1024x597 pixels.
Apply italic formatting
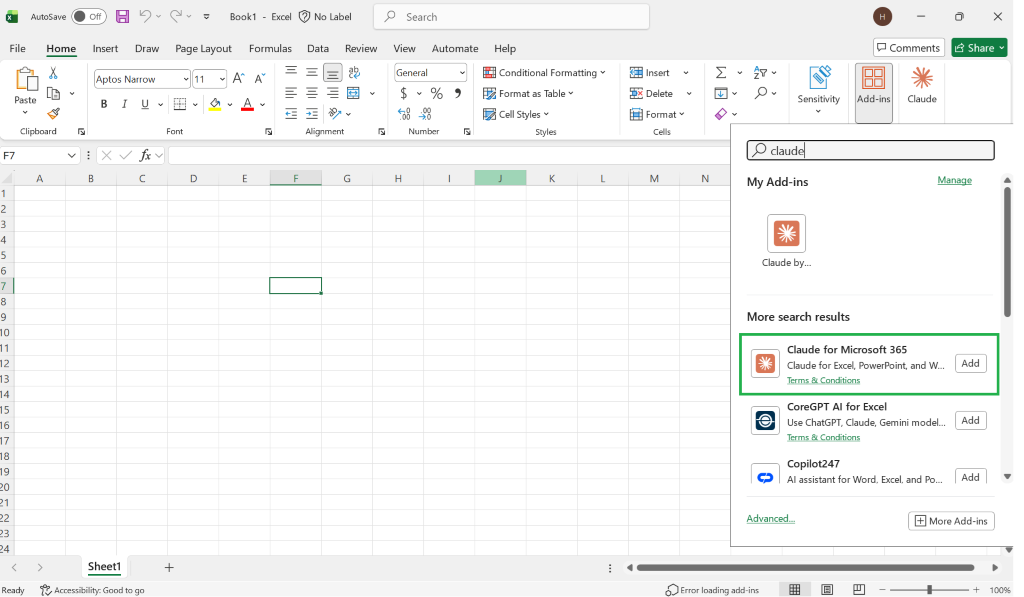(x=124, y=104)
